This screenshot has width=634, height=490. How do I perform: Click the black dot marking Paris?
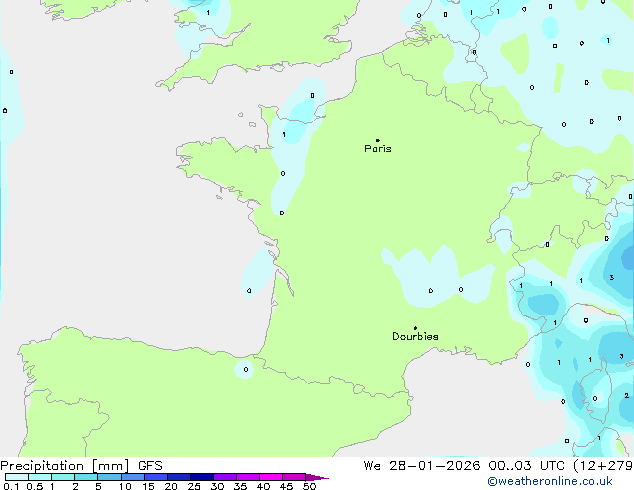[x=378, y=140]
